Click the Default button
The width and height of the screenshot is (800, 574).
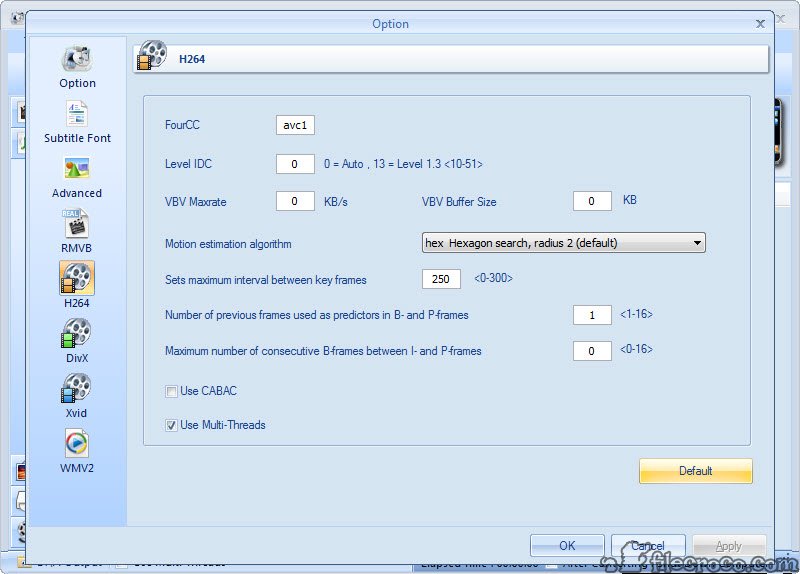click(x=695, y=470)
